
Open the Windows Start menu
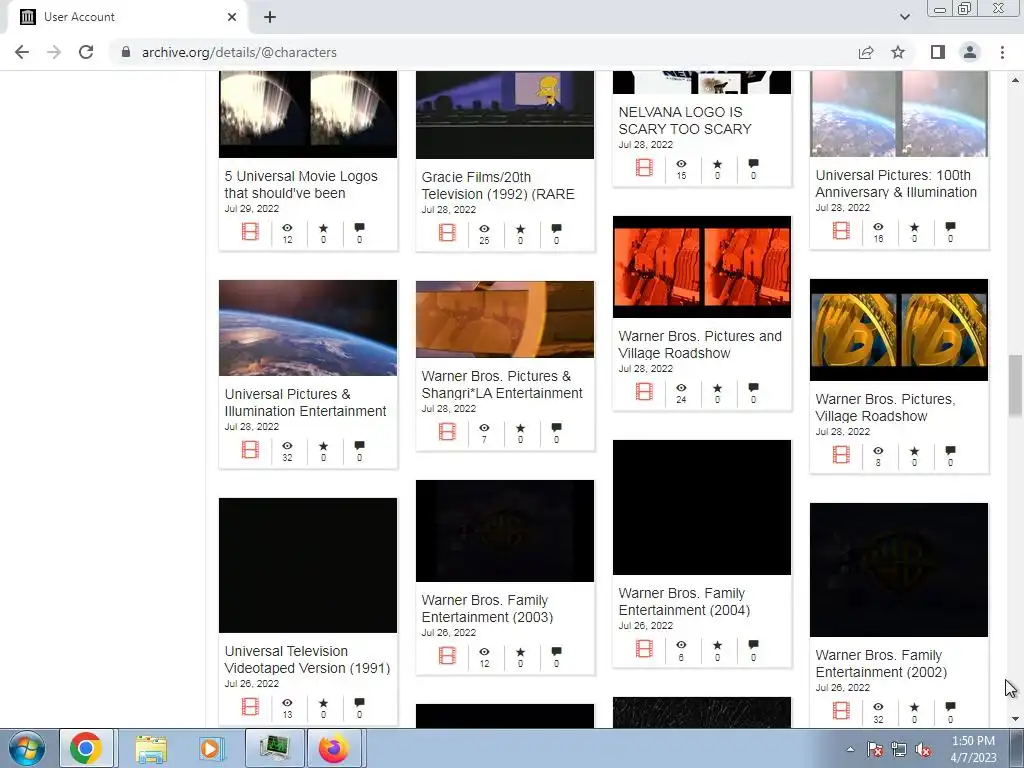[26, 748]
